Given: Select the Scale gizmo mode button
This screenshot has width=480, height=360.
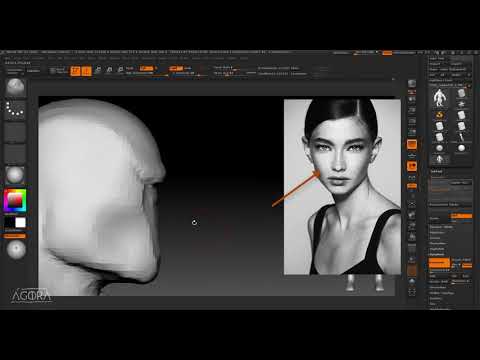Looking at the screenshot, I should point(109,70).
